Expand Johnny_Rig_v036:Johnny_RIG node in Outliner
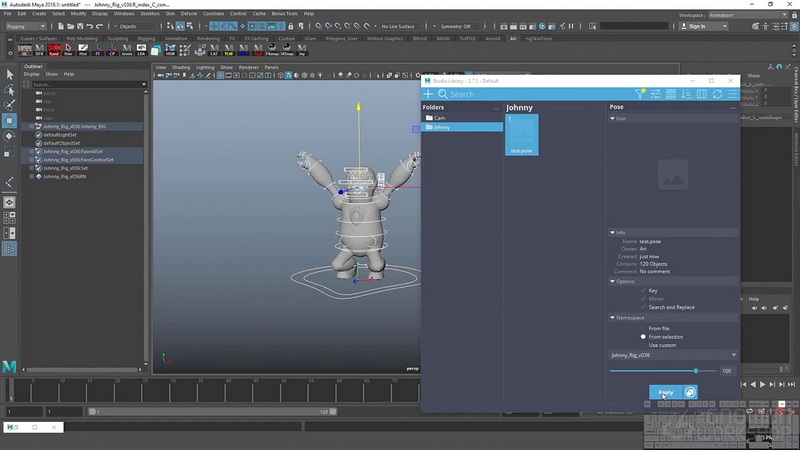This screenshot has height=450, width=800. point(32,127)
